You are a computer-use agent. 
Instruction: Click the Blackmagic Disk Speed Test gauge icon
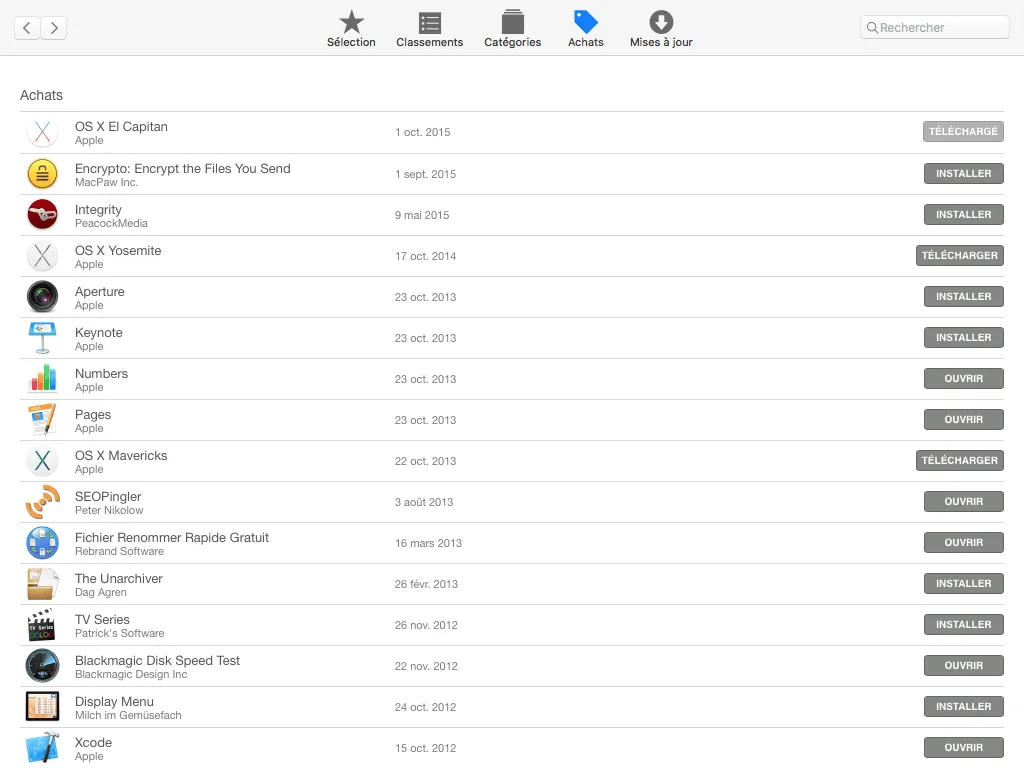click(42, 666)
